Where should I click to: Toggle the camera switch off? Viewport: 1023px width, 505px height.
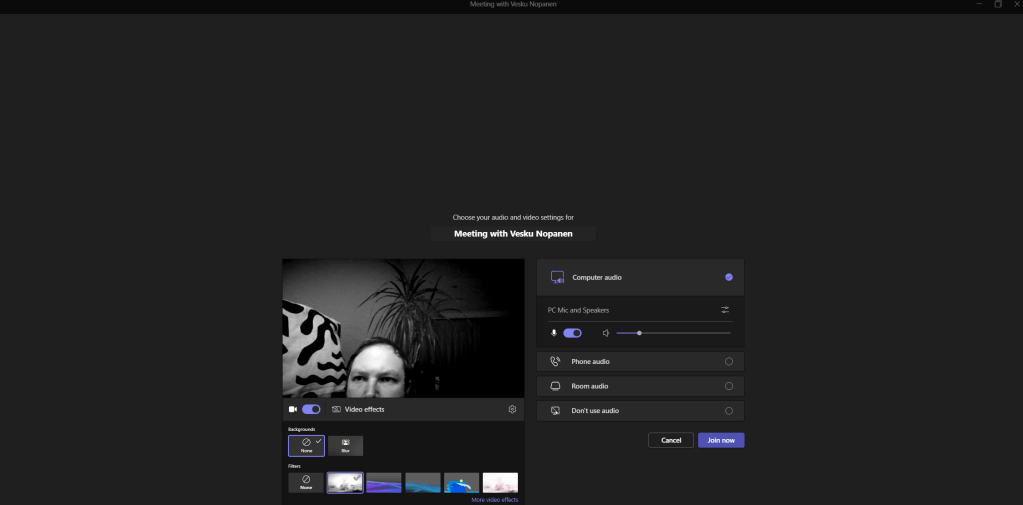(x=311, y=409)
